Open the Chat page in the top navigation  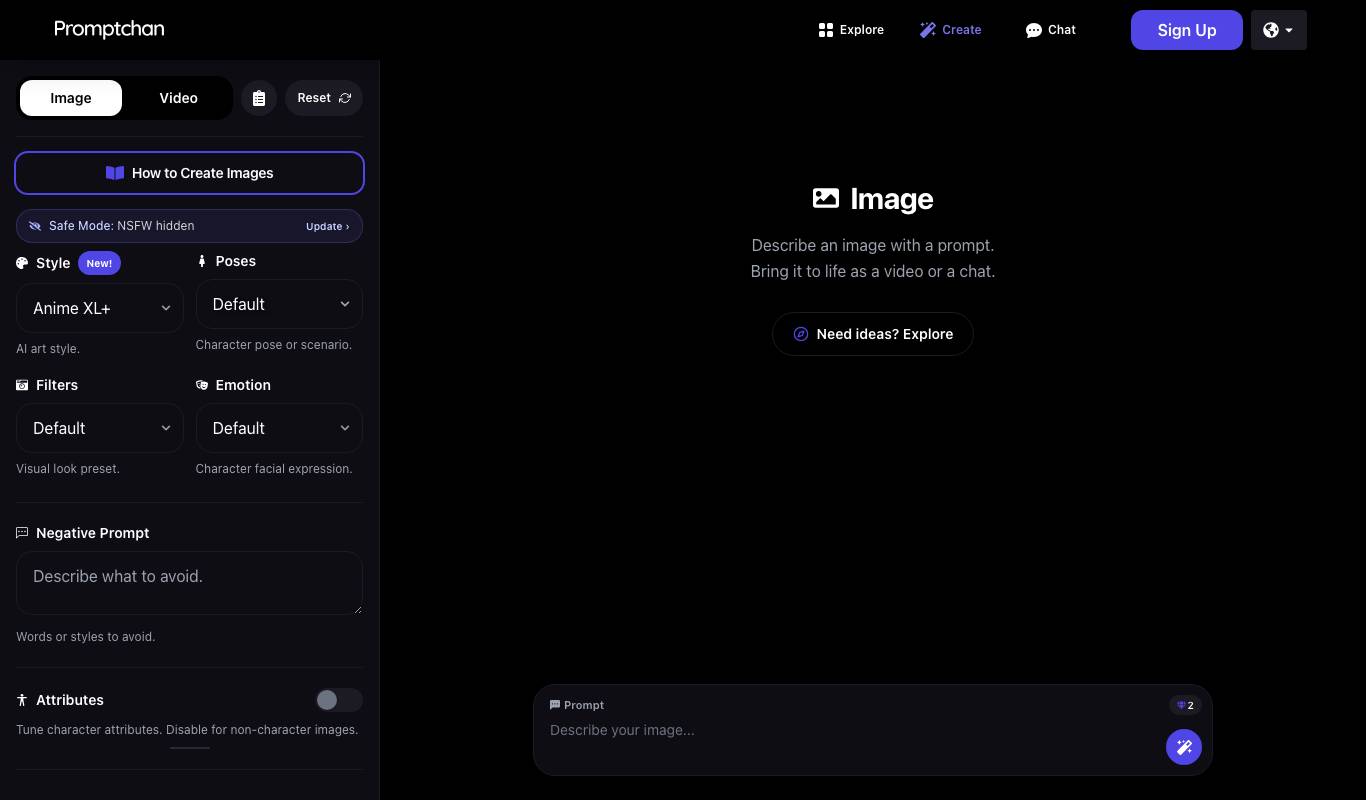point(1051,30)
